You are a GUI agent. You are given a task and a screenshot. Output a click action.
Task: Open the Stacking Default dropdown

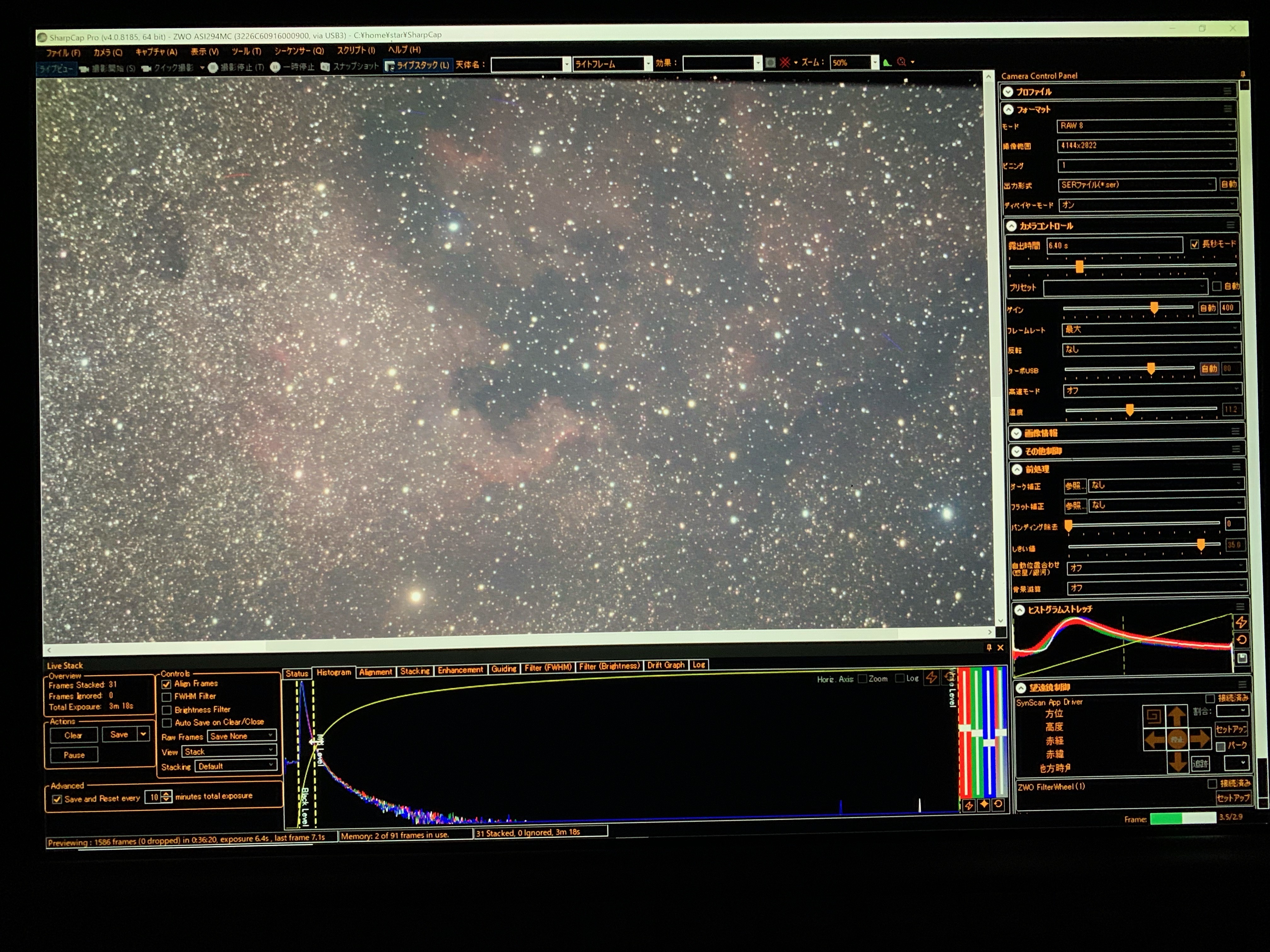[x=235, y=766]
